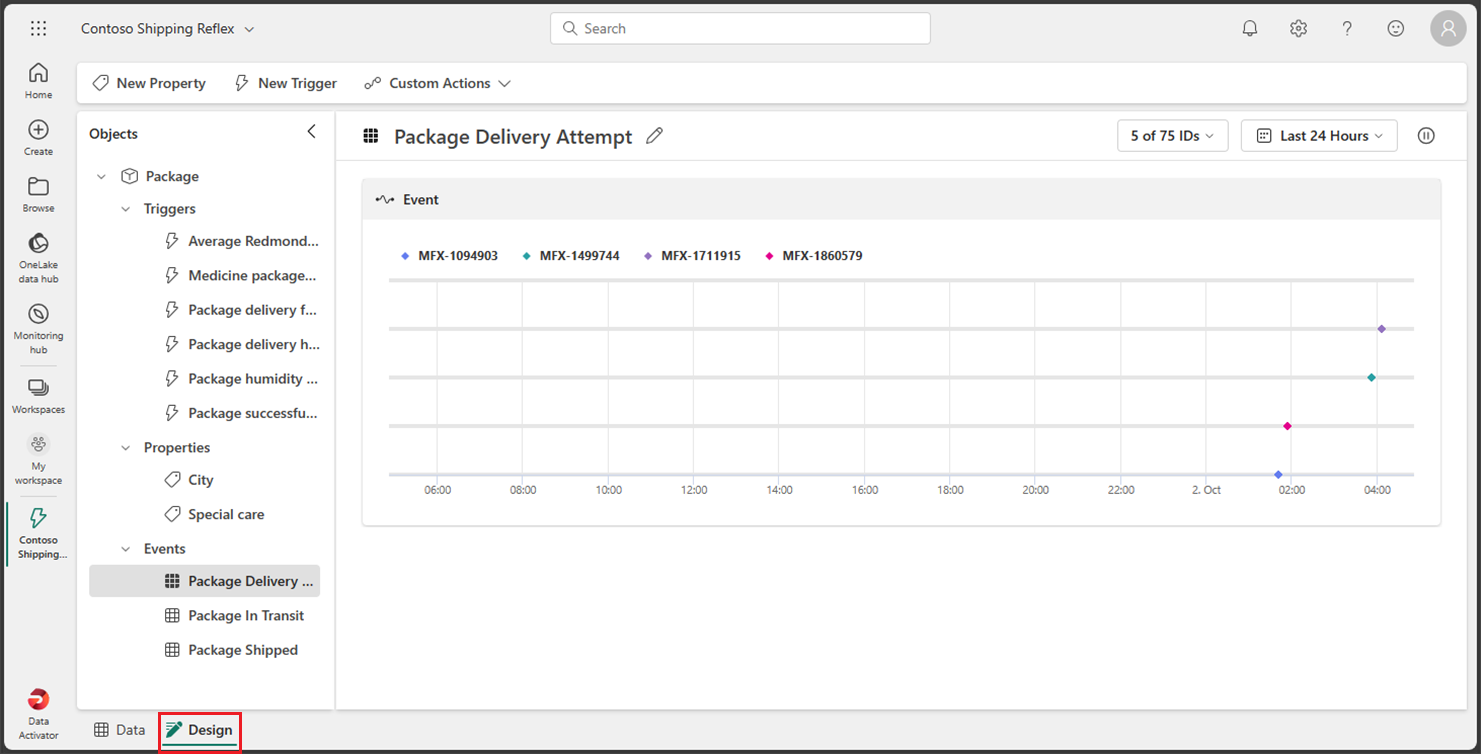Viewport: 1481px width, 754px height.
Task: Switch to the Data tab
Action: coord(120,730)
